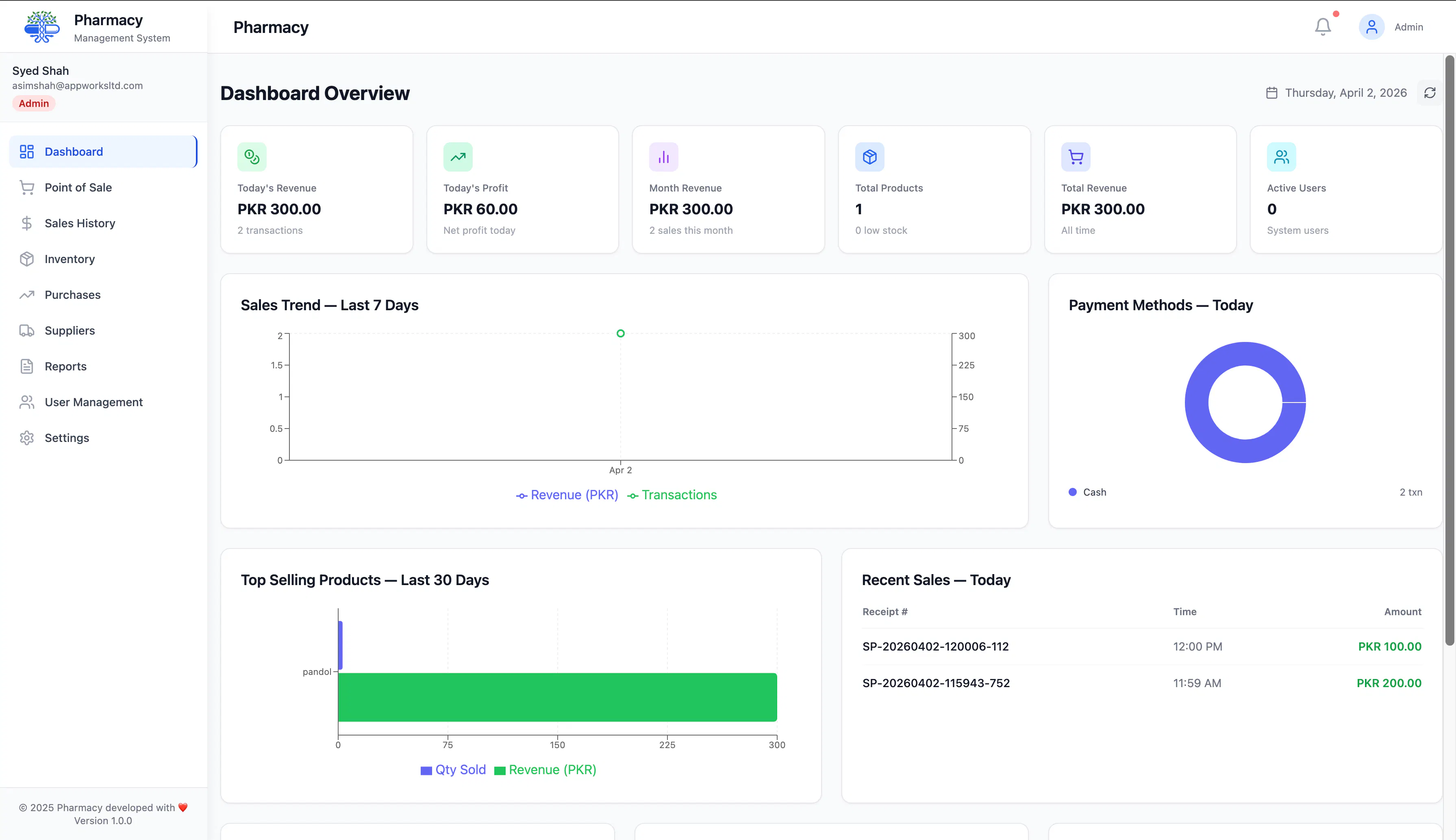This screenshot has height=840, width=1456.
Task: Click the vertical page scrollbar
Action: point(1449,350)
